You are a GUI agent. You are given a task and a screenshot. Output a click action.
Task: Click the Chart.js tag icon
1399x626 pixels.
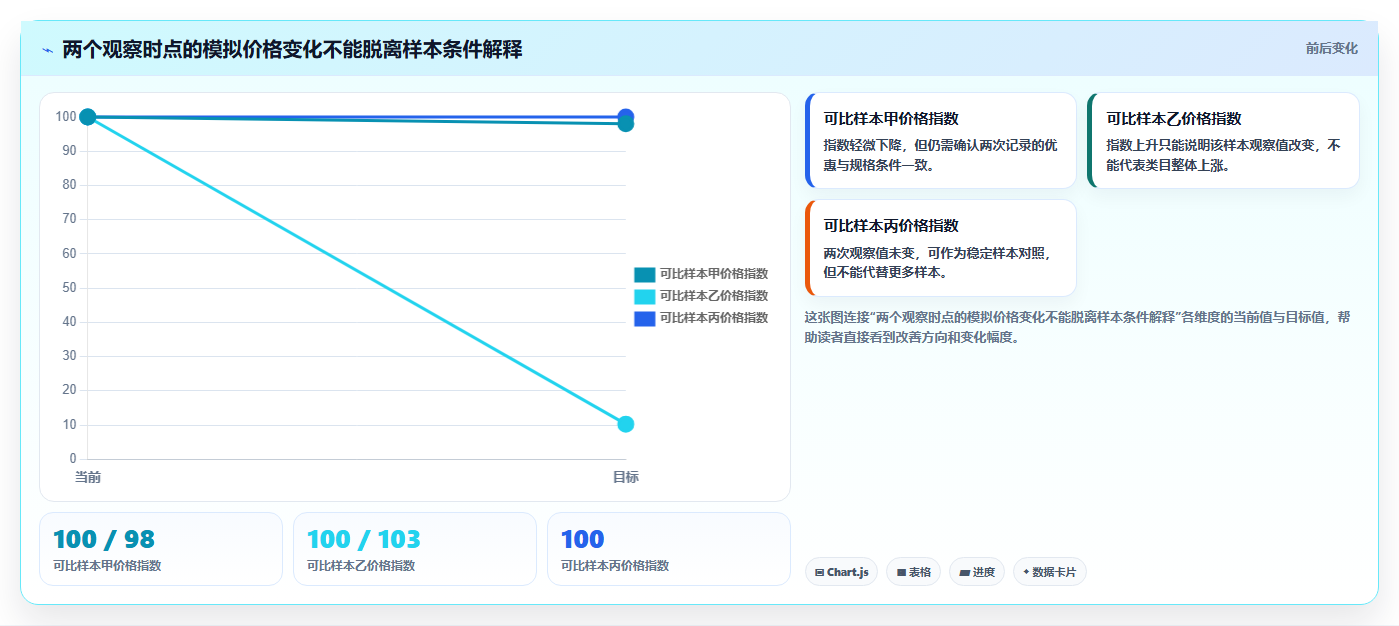click(820, 573)
